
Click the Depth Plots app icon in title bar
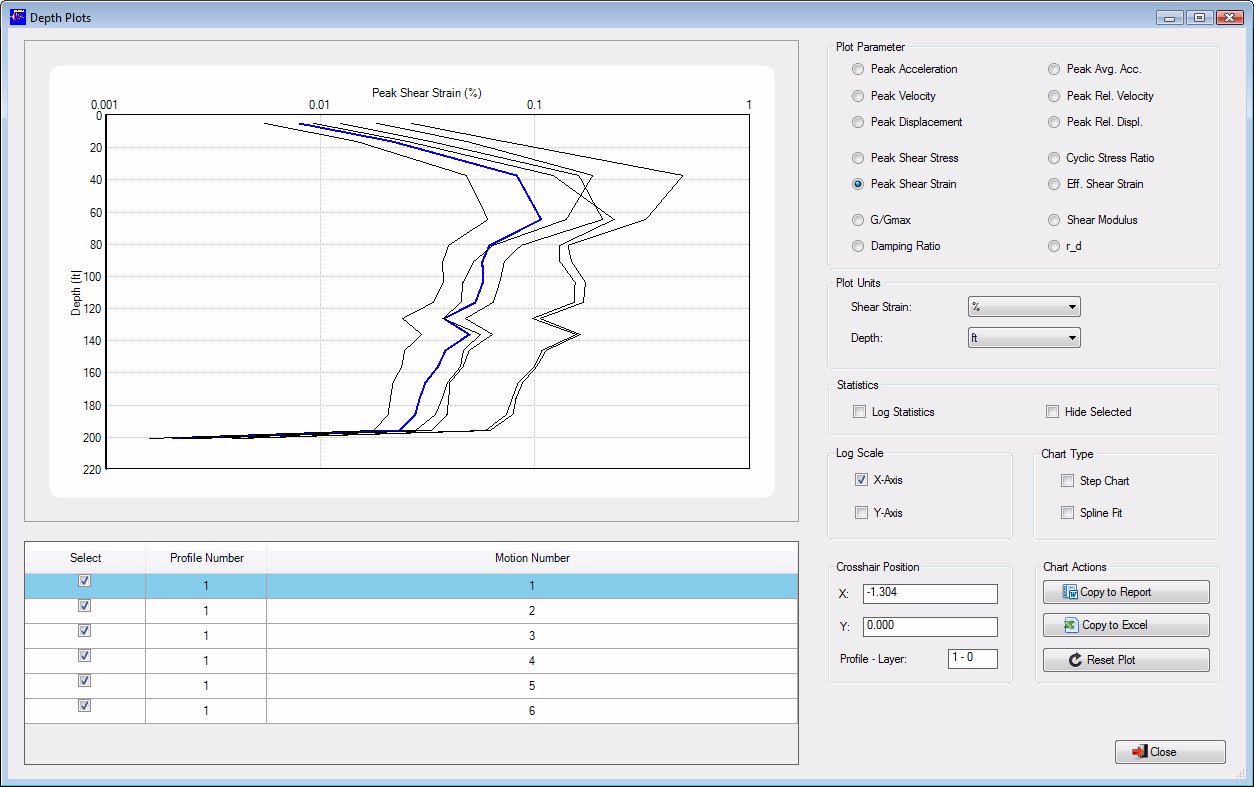coord(17,17)
